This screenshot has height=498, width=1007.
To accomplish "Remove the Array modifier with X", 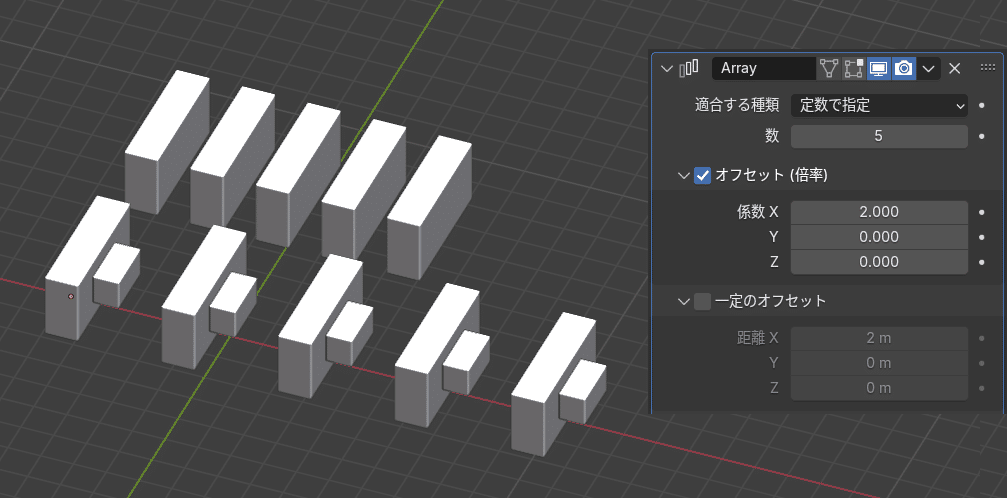I will coord(955,68).
